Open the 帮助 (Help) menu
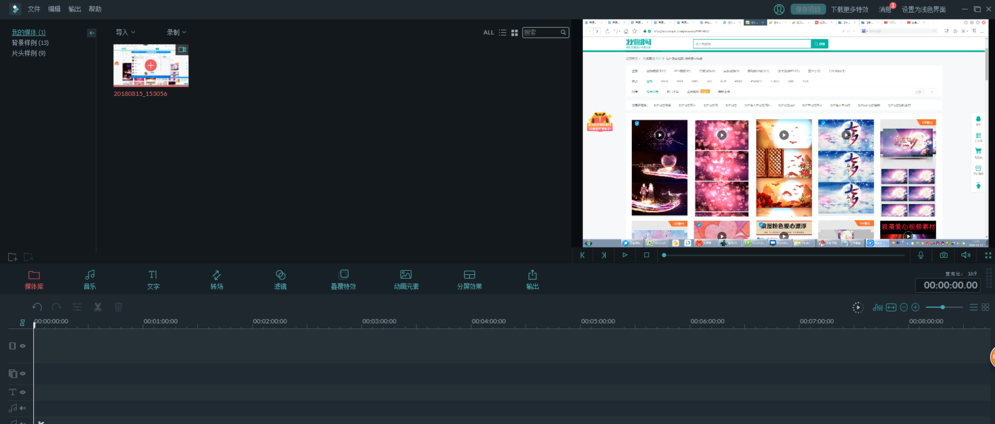This screenshot has height=424, width=995. coord(95,9)
